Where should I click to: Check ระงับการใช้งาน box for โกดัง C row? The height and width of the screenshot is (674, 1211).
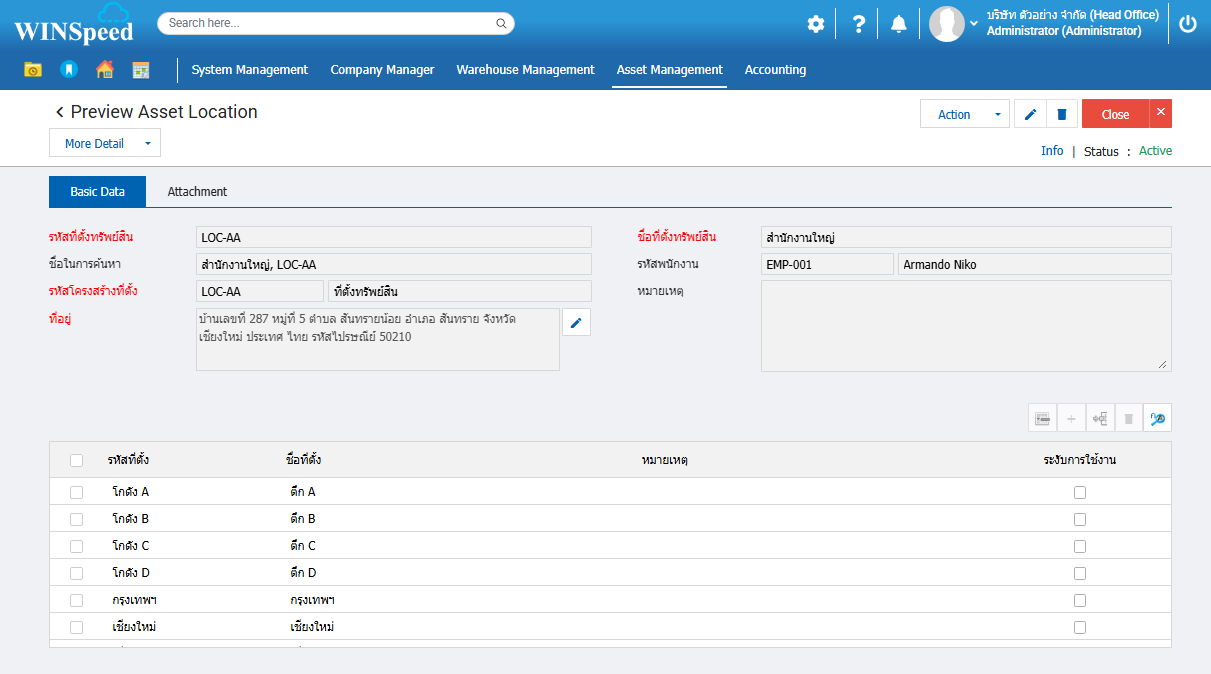pyautogui.click(x=1079, y=546)
